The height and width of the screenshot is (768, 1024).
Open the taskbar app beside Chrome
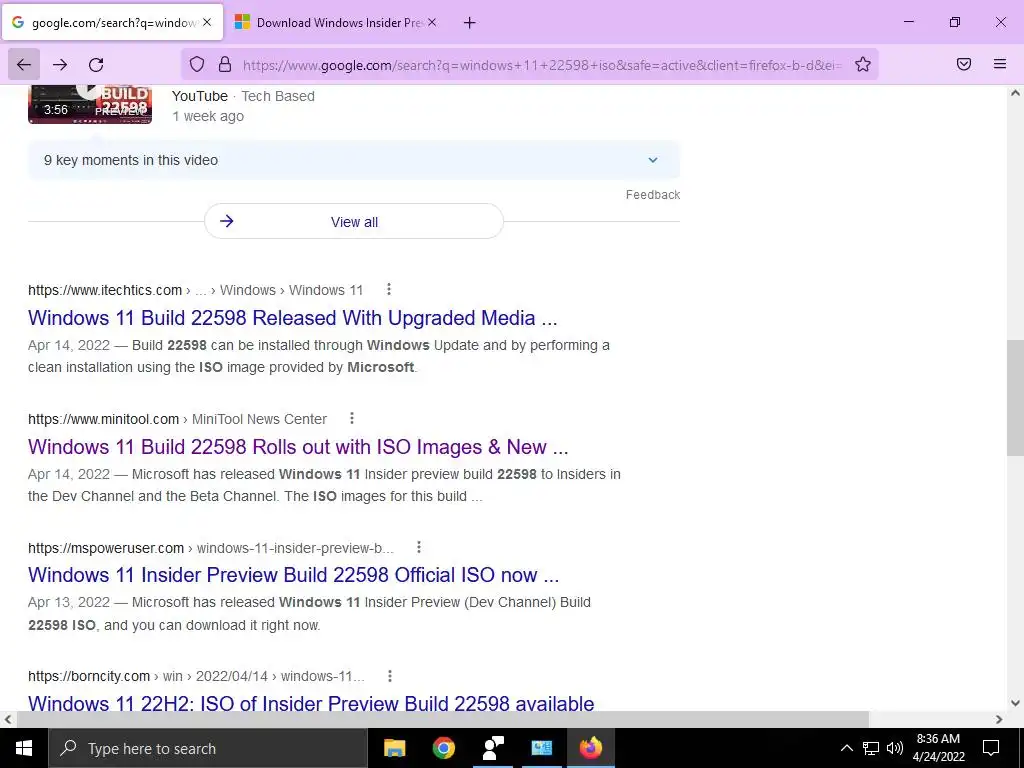tap(492, 748)
